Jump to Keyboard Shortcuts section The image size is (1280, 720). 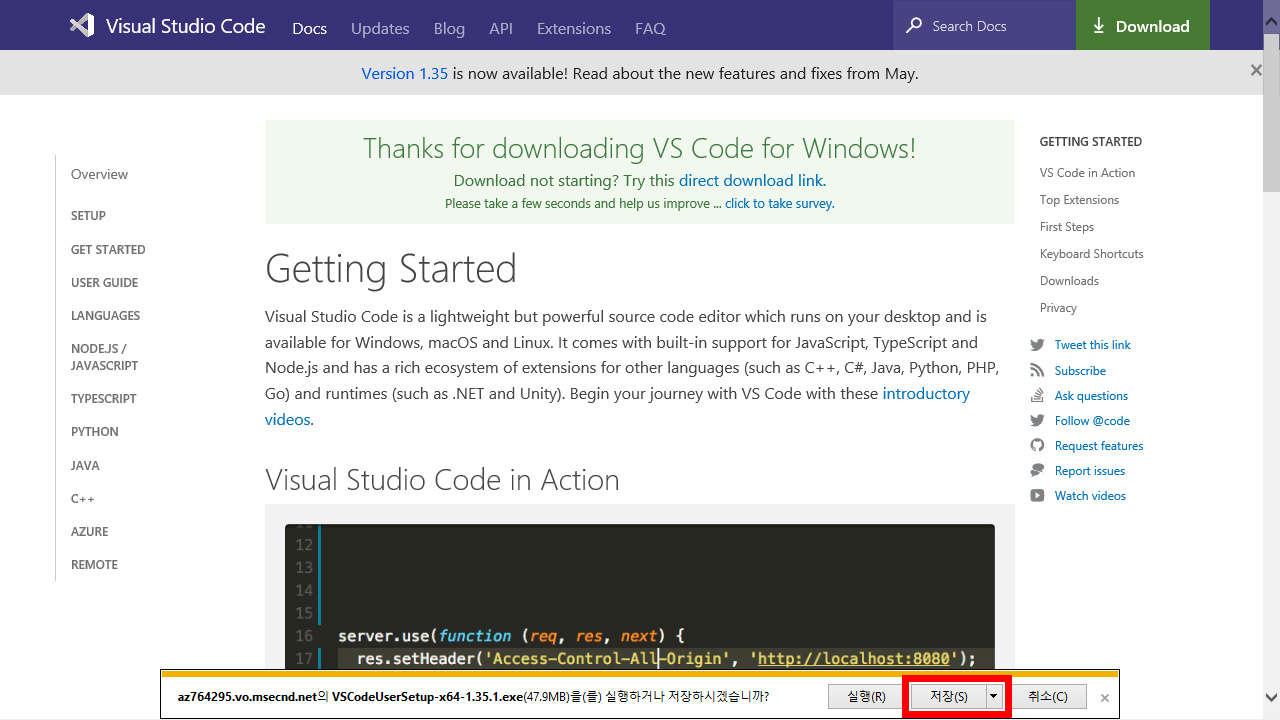pos(1091,254)
